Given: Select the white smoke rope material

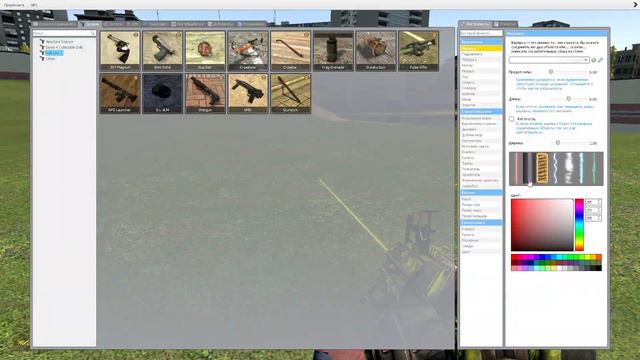Looking at the screenshot, I should (568, 168).
